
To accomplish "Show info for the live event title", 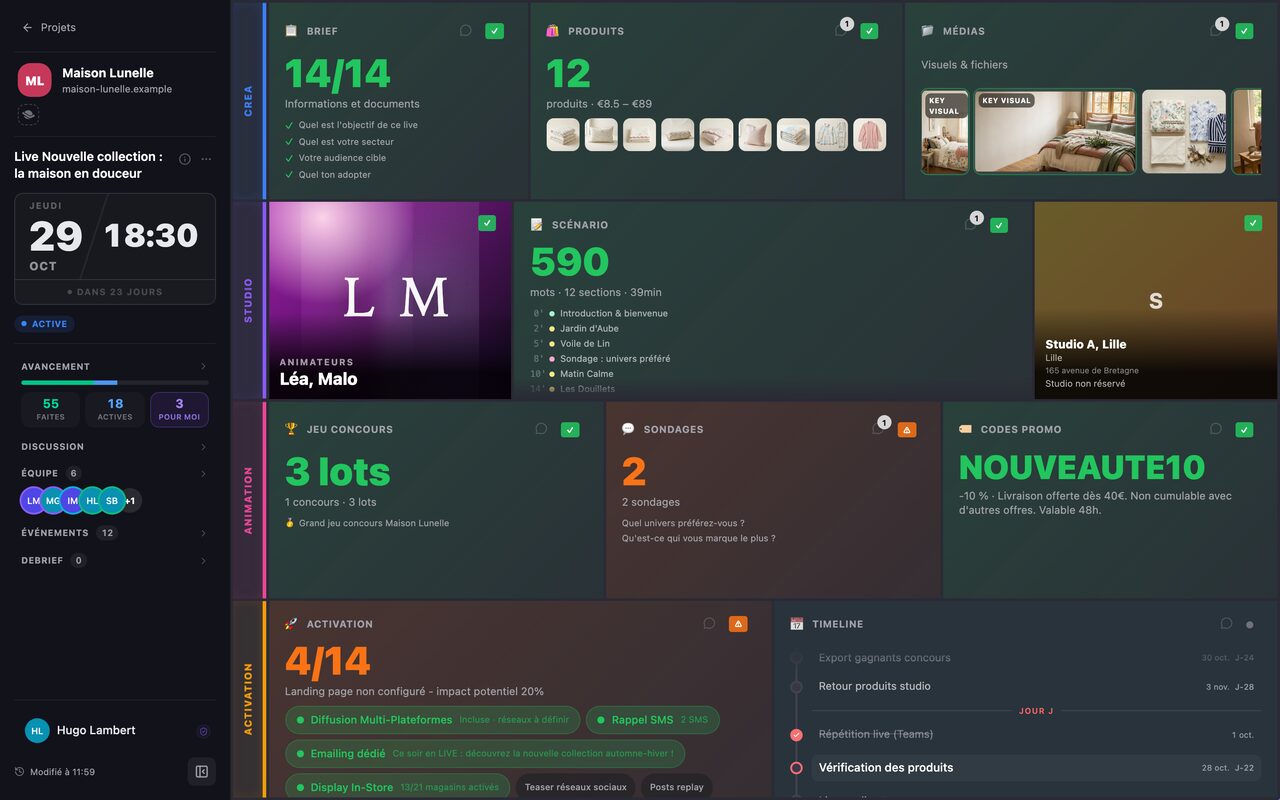I will click(x=185, y=159).
